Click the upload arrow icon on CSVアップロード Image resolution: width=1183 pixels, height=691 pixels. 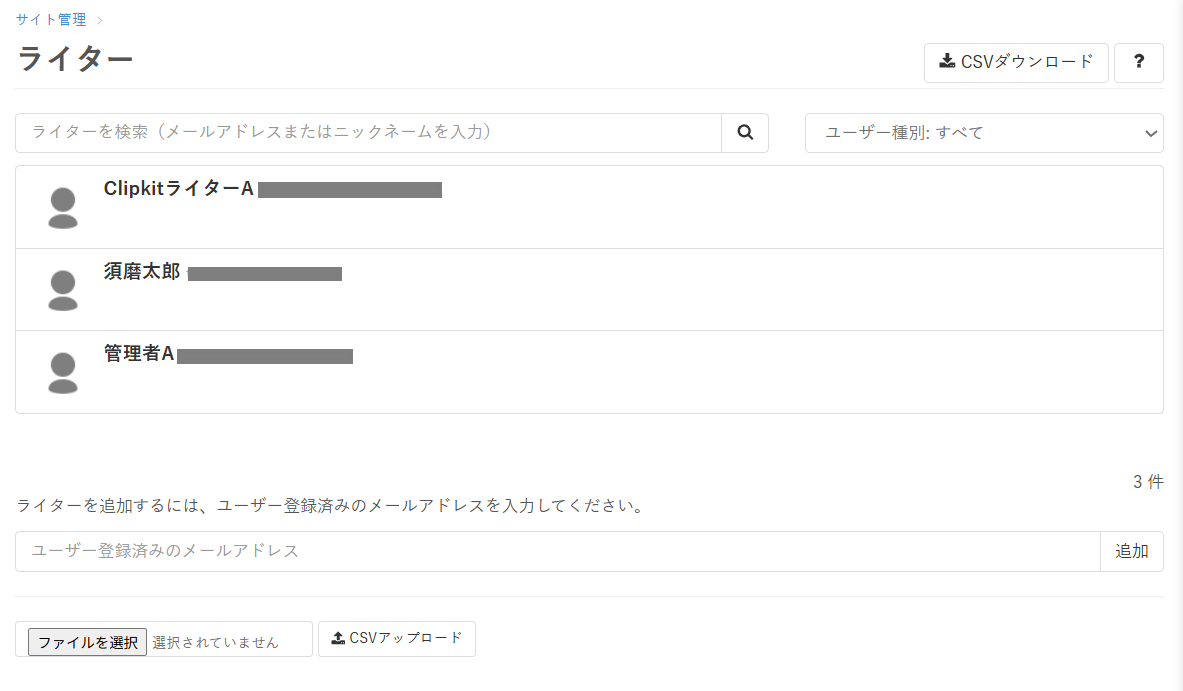click(338, 638)
